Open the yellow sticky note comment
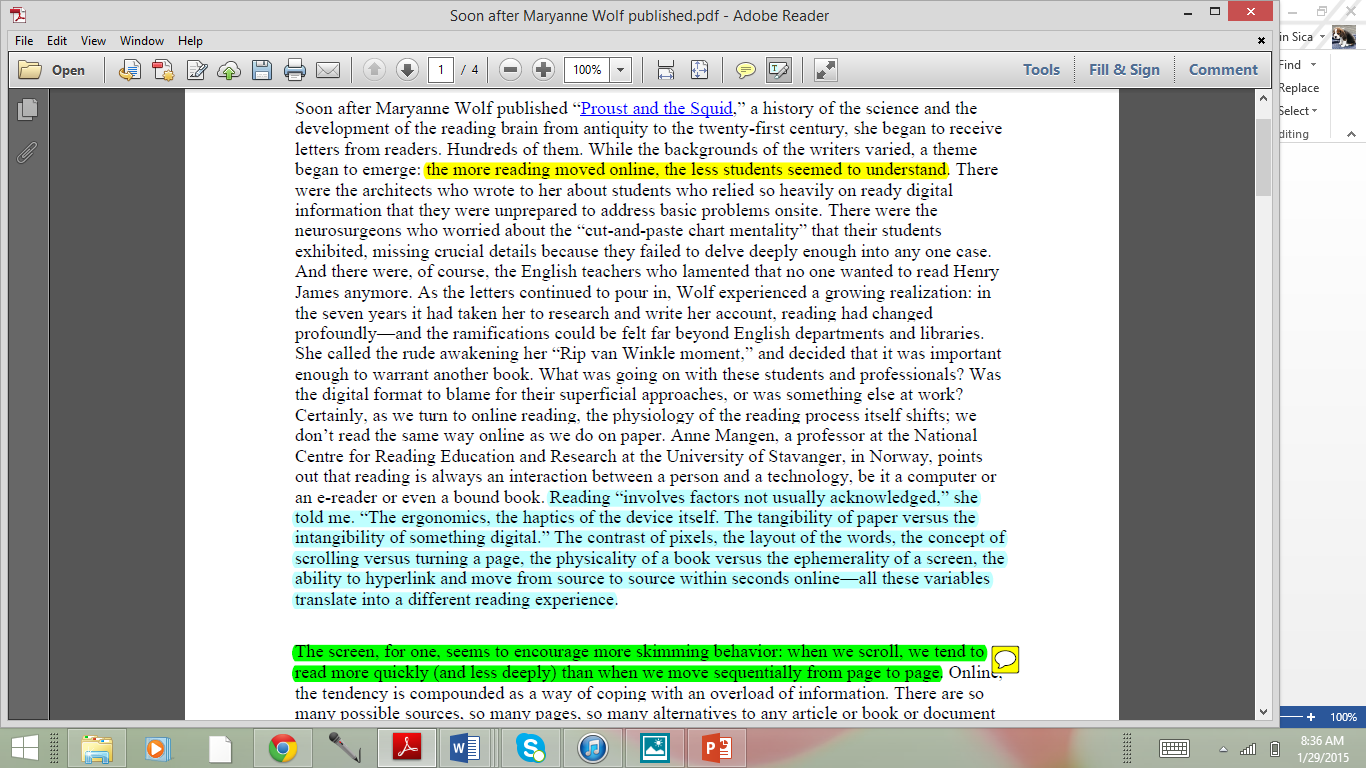 click(1005, 660)
